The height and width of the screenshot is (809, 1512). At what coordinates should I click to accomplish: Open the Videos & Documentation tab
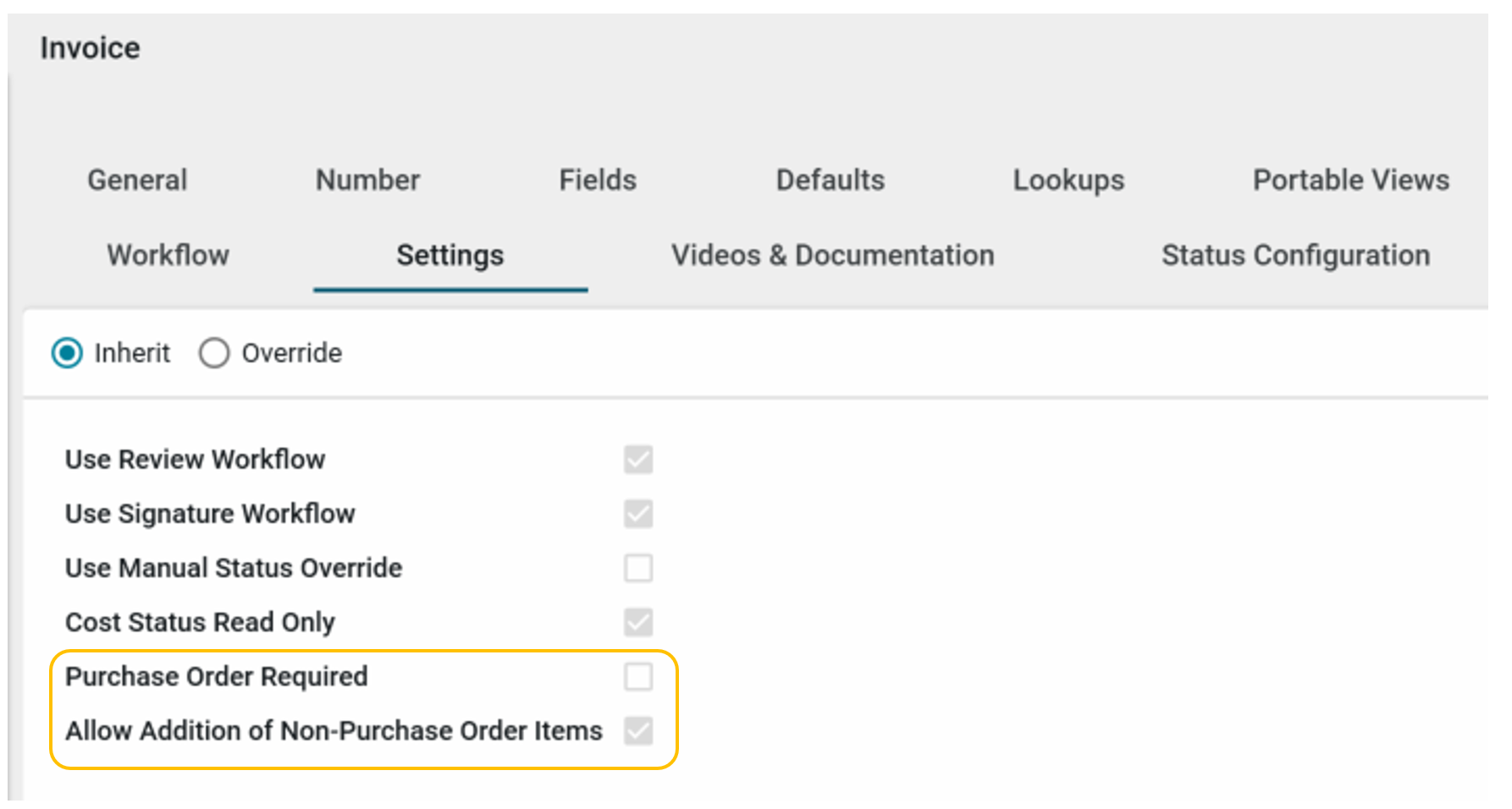(x=832, y=256)
